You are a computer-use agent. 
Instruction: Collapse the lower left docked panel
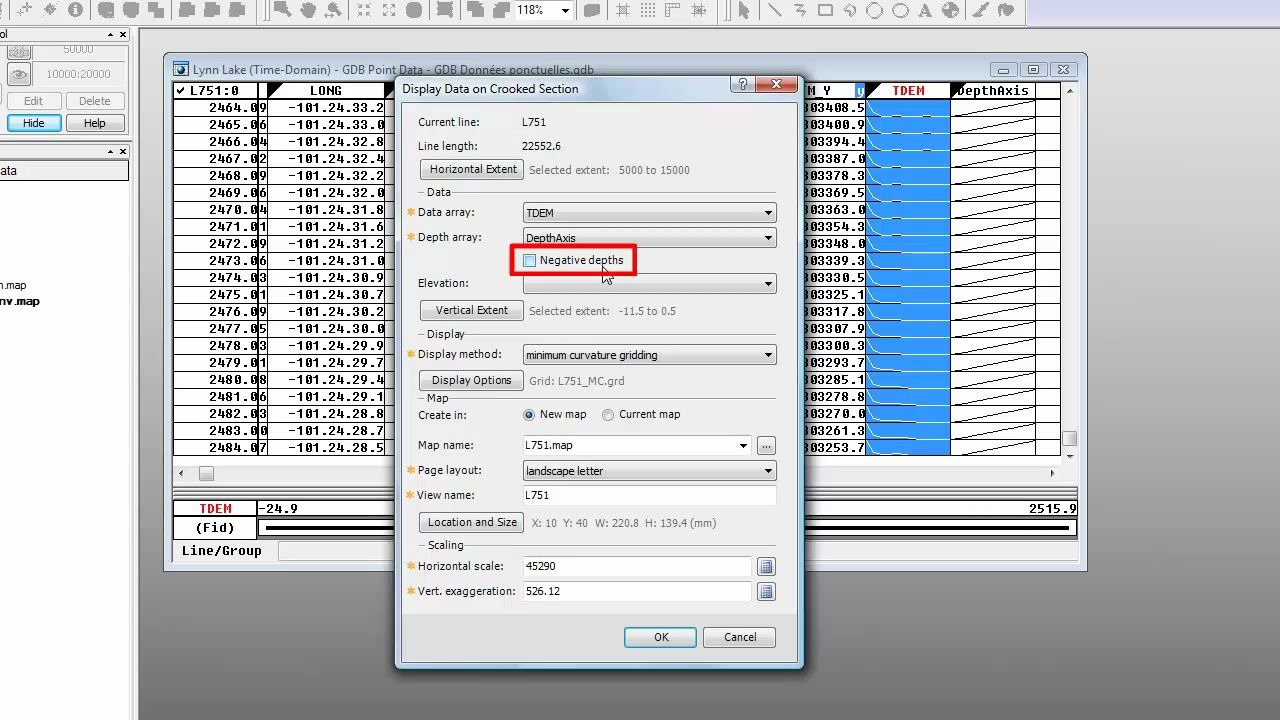pos(110,151)
